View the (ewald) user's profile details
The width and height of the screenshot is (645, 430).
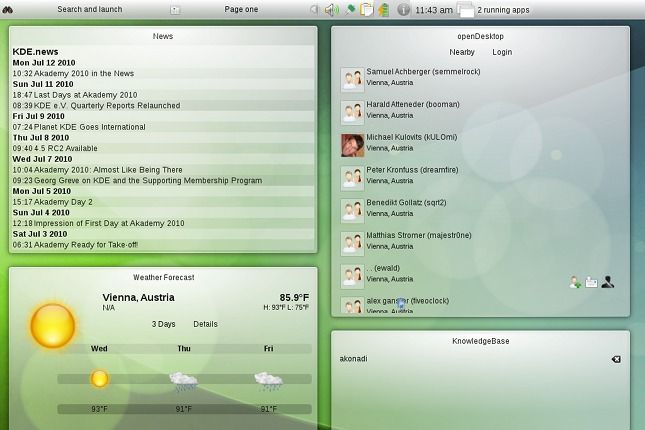click(608, 282)
